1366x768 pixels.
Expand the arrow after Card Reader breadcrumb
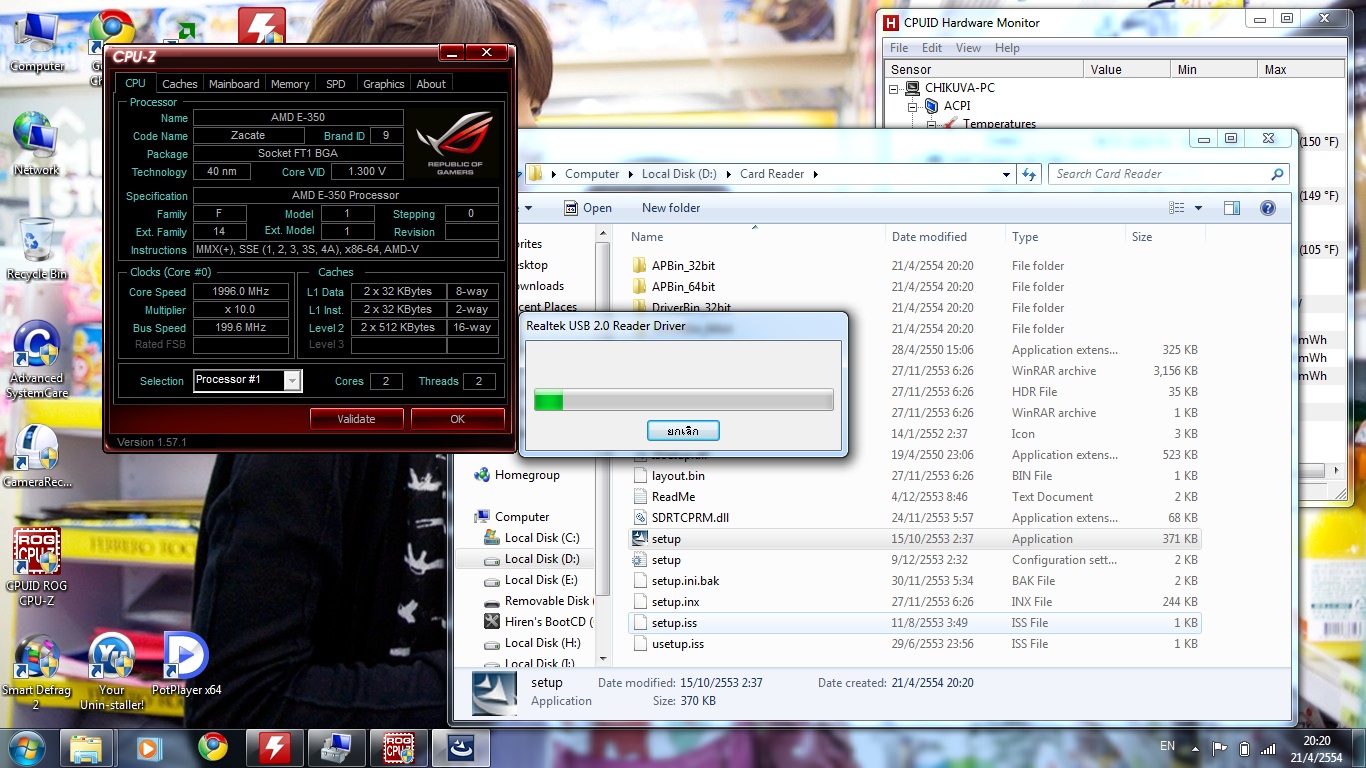pos(816,174)
